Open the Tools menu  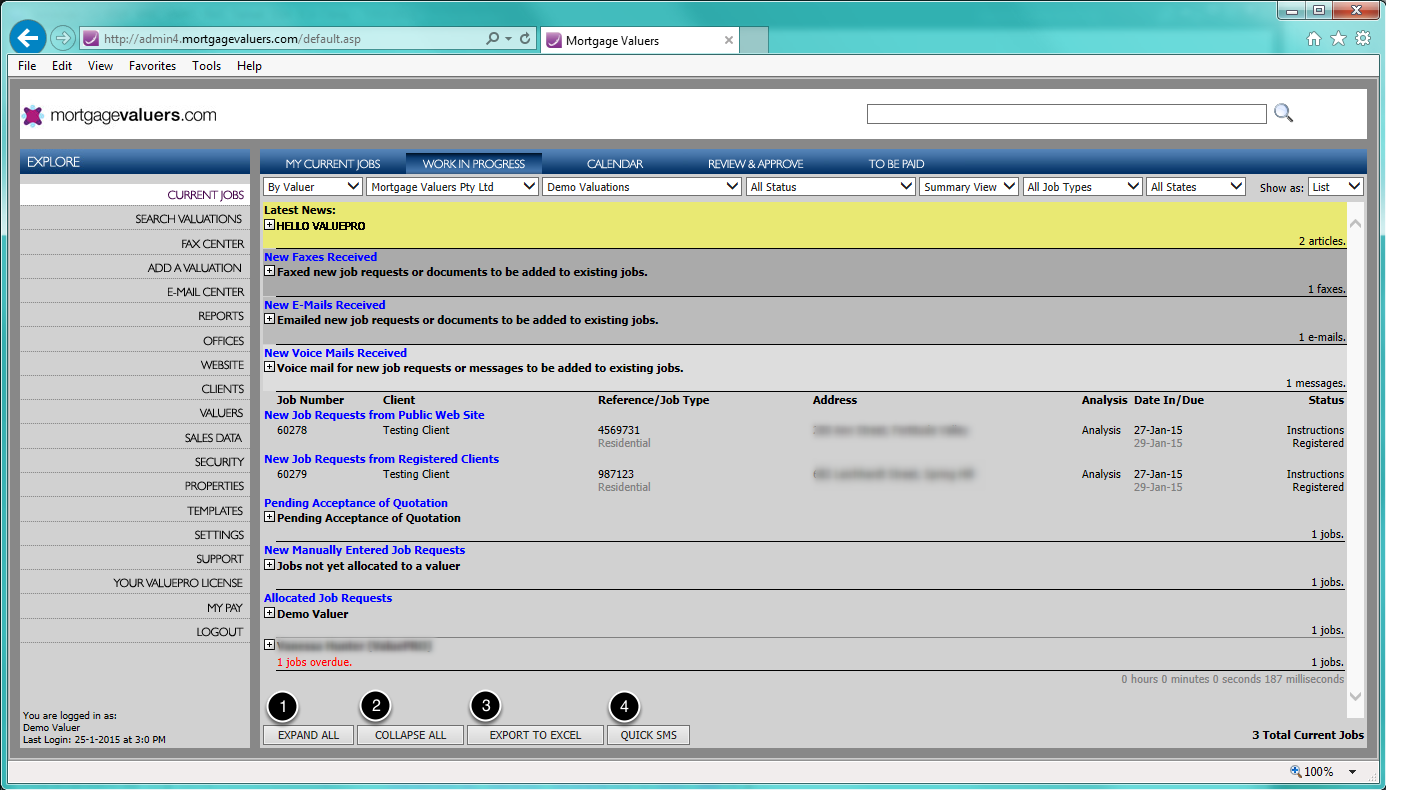pos(207,66)
